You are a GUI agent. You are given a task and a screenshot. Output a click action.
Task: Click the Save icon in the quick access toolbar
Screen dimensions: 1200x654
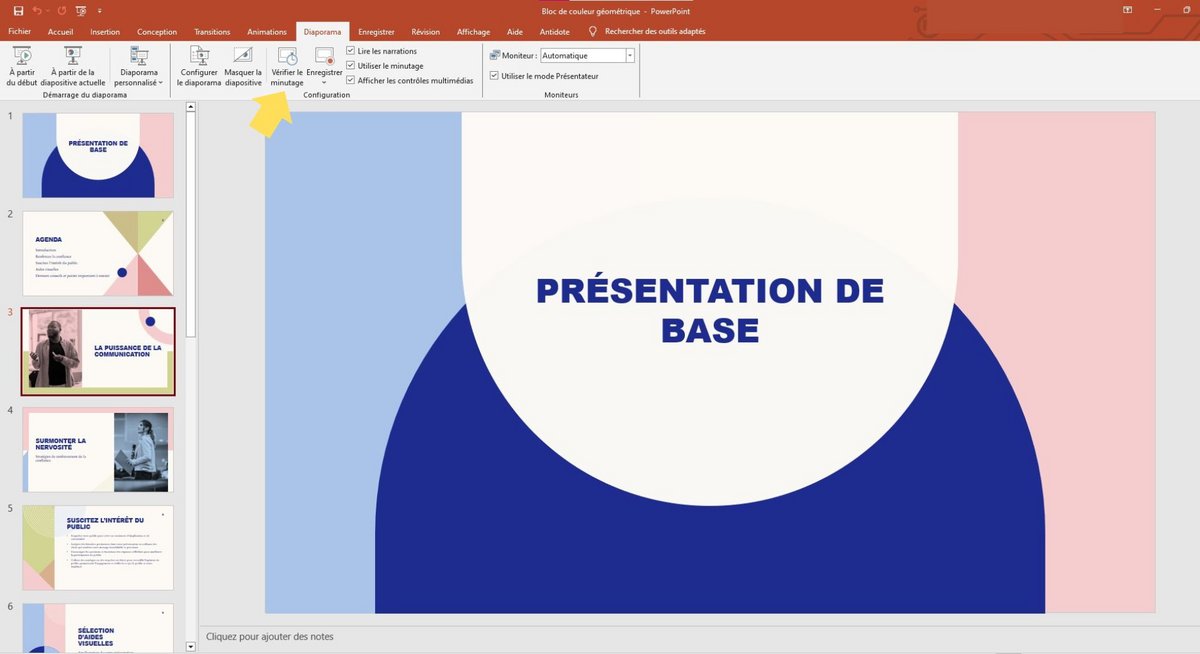pyautogui.click(x=18, y=11)
